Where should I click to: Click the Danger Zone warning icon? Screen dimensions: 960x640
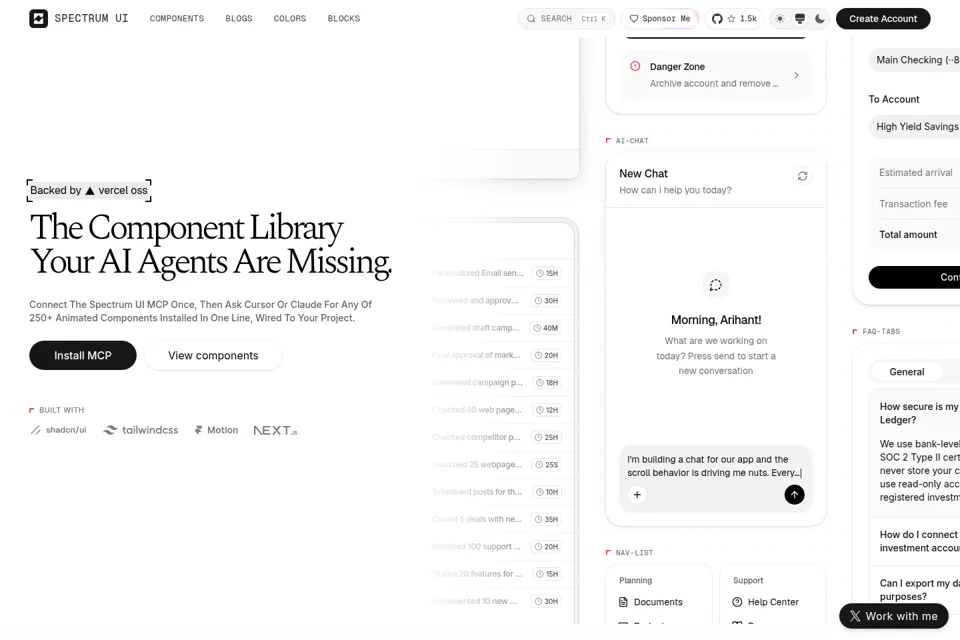point(635,66)
